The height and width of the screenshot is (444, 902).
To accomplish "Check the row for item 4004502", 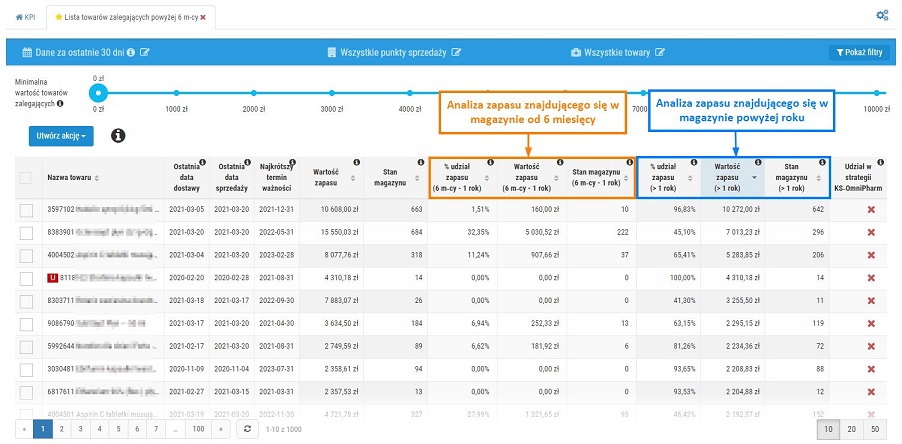I will pos(26,255).
